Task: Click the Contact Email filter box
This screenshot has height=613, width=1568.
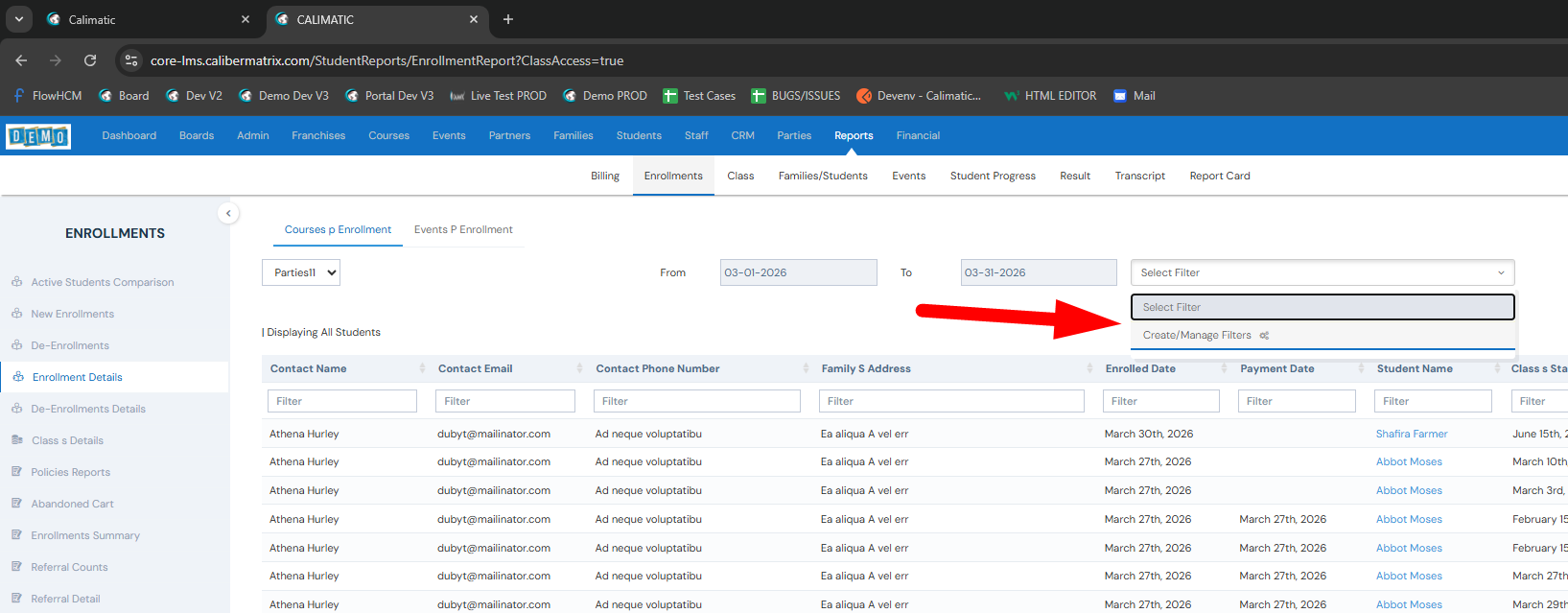Action: 505,401
